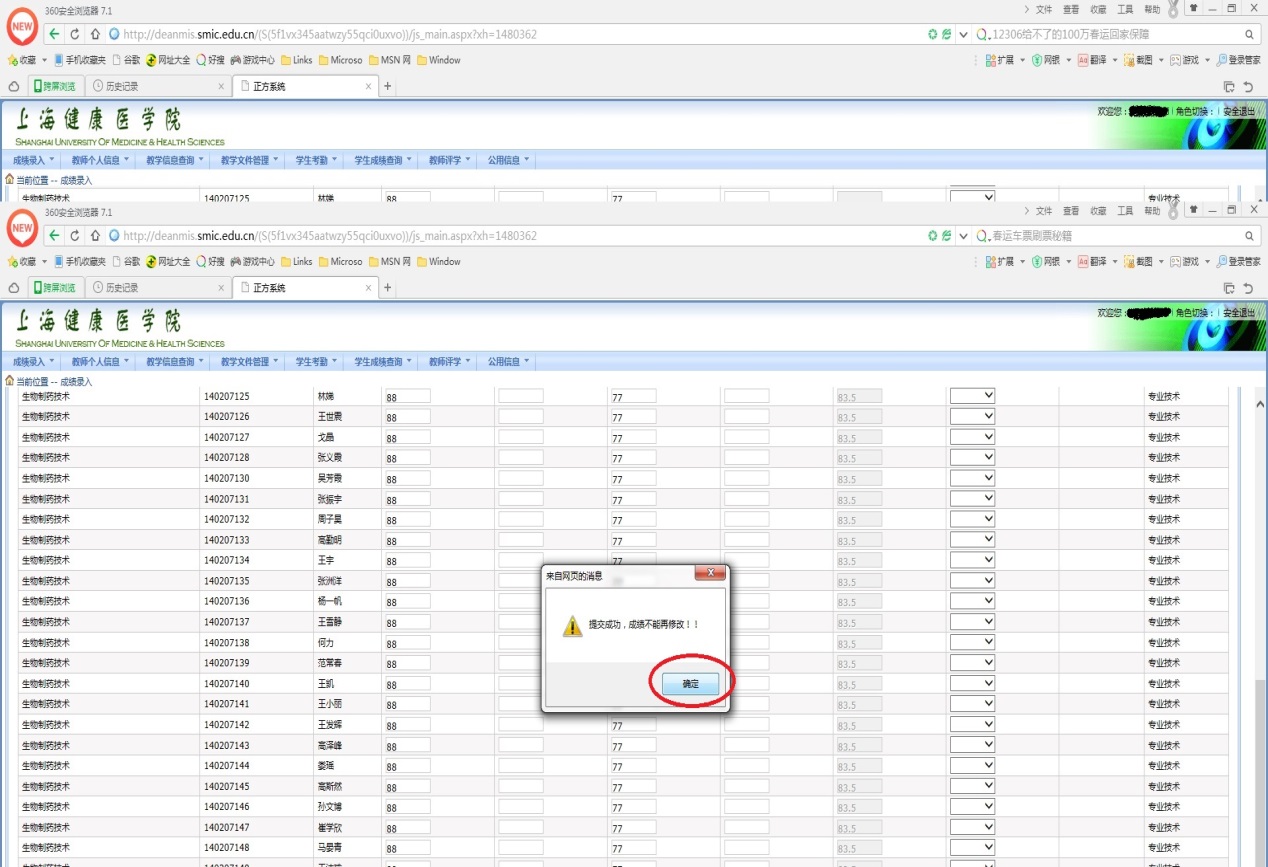This screenshot has height=867, width=1268.
Task: Click the magnifier in the 春运车票刷票秘籍 search box
Action: (x=1250, y=236)
